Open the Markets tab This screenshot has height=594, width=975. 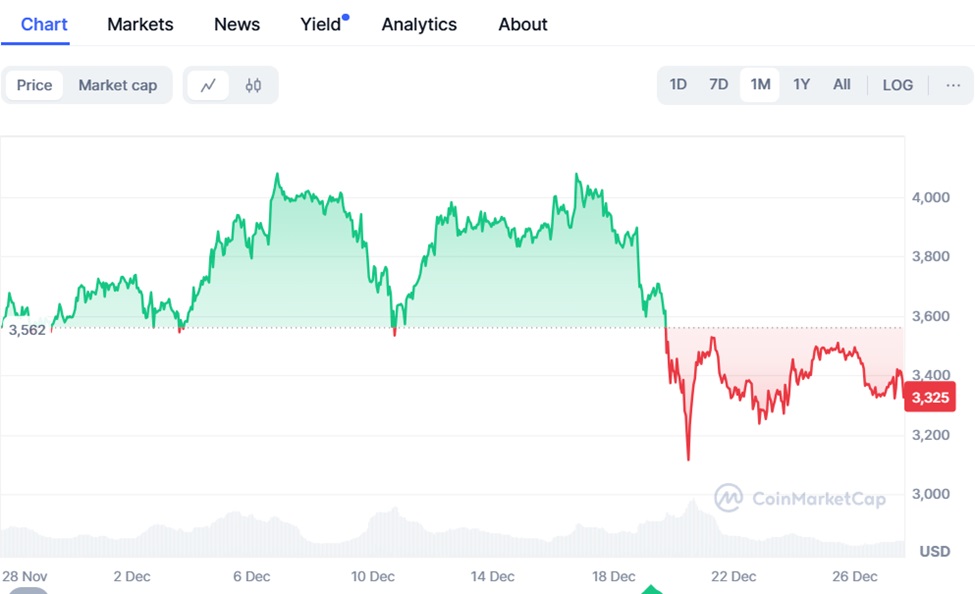click(140, 24)
